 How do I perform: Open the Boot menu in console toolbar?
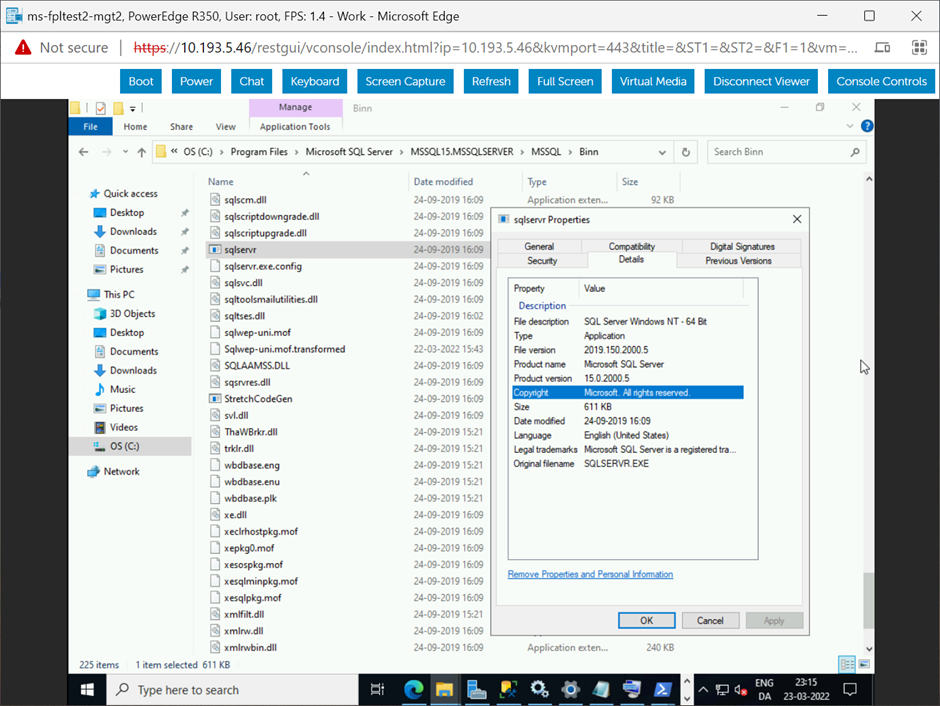pos(141,82)
